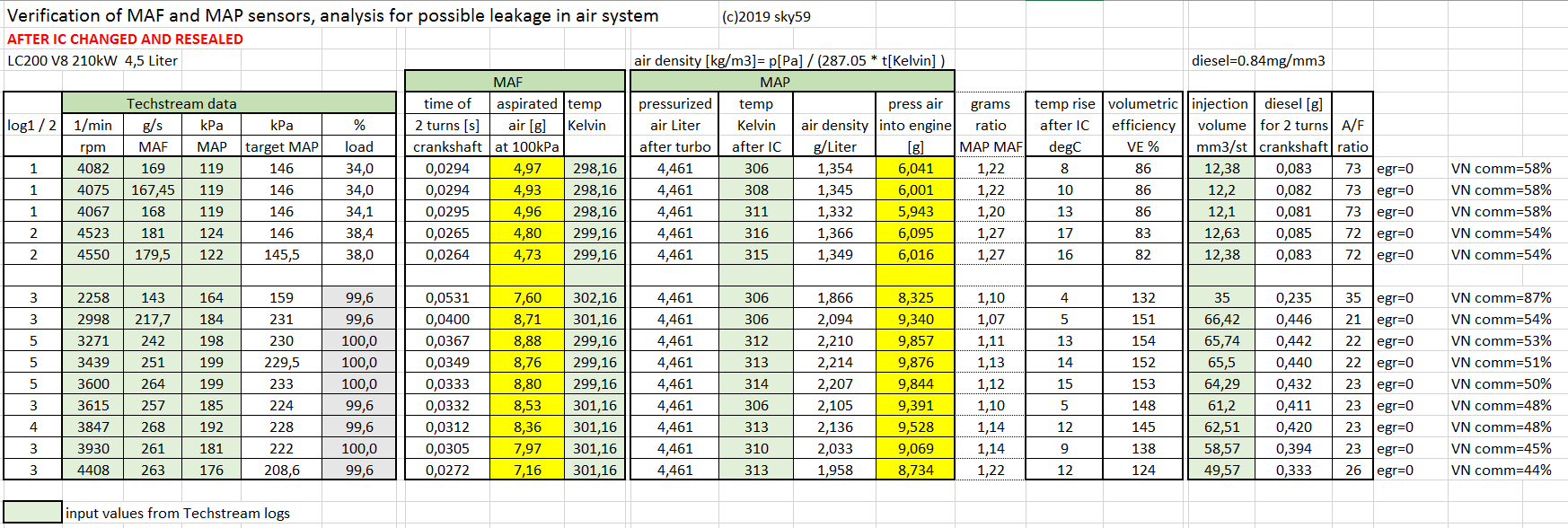Select 'input values from Techstream logs' text
The width and height of the screenshot is (1568, 528).
tap(178, 513)
